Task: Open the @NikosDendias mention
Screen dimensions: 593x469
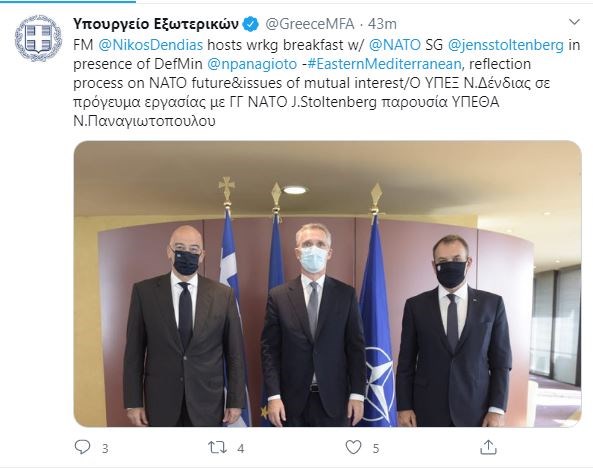Action: [x=151, y=45]
